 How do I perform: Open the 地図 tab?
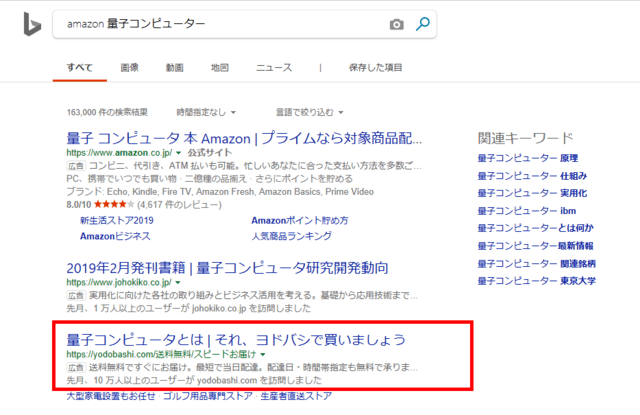click(x=220, y=67)
